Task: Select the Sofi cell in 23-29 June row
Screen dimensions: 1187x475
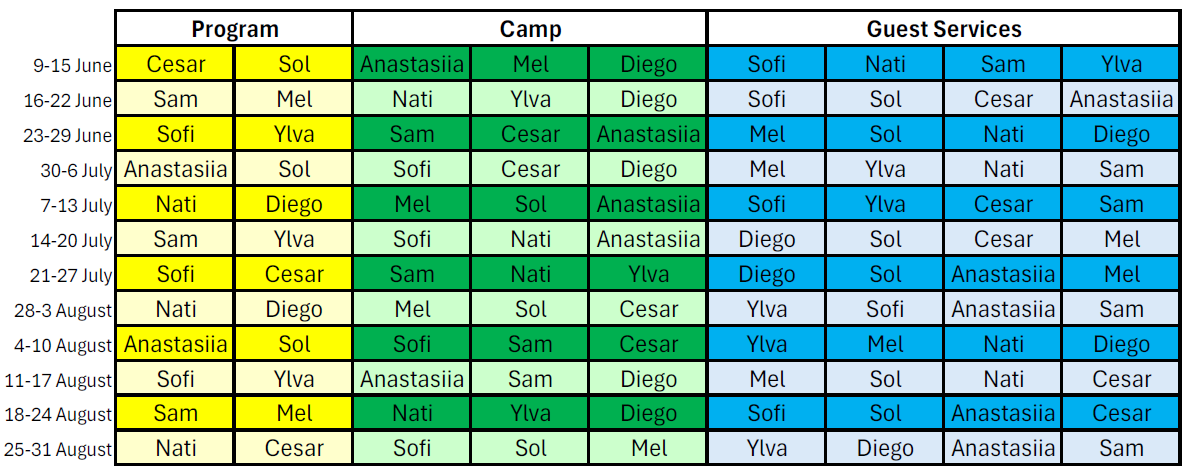Action: [x=175, y=134]
